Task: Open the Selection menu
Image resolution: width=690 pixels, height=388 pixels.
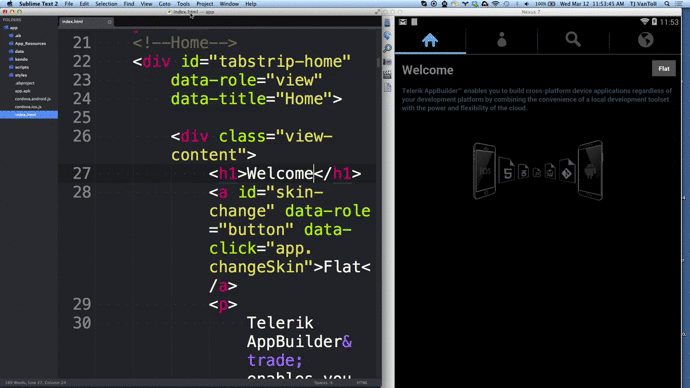Action: [x=106, y=4]
